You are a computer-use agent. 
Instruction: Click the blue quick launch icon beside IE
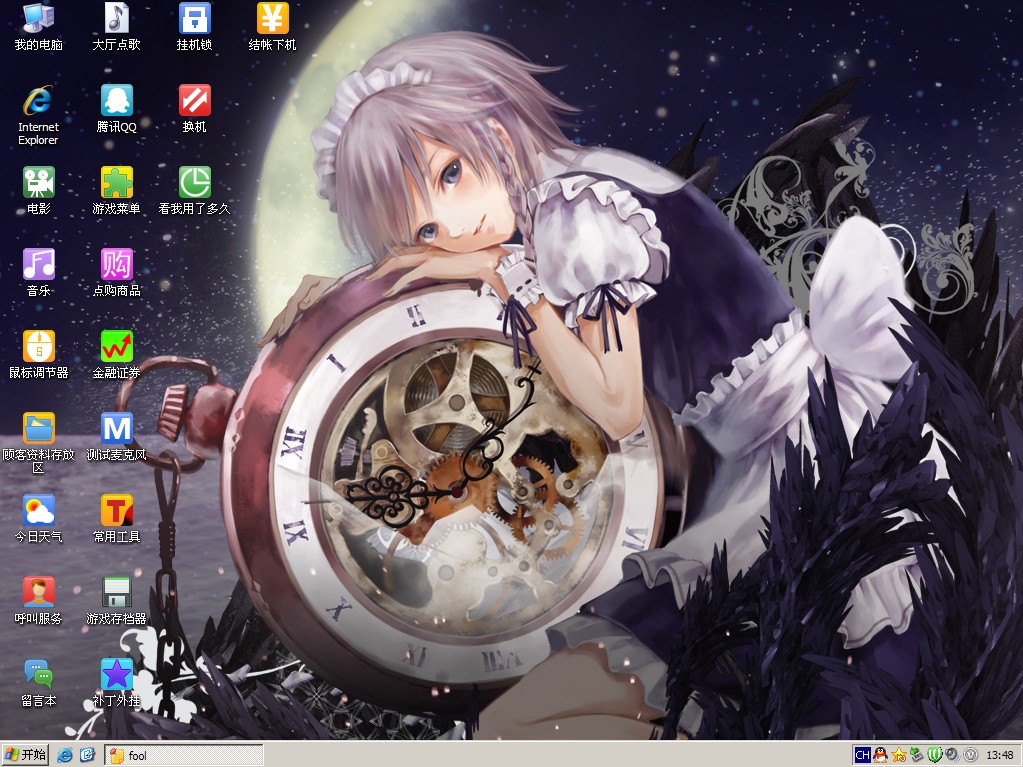coord(87,755)
